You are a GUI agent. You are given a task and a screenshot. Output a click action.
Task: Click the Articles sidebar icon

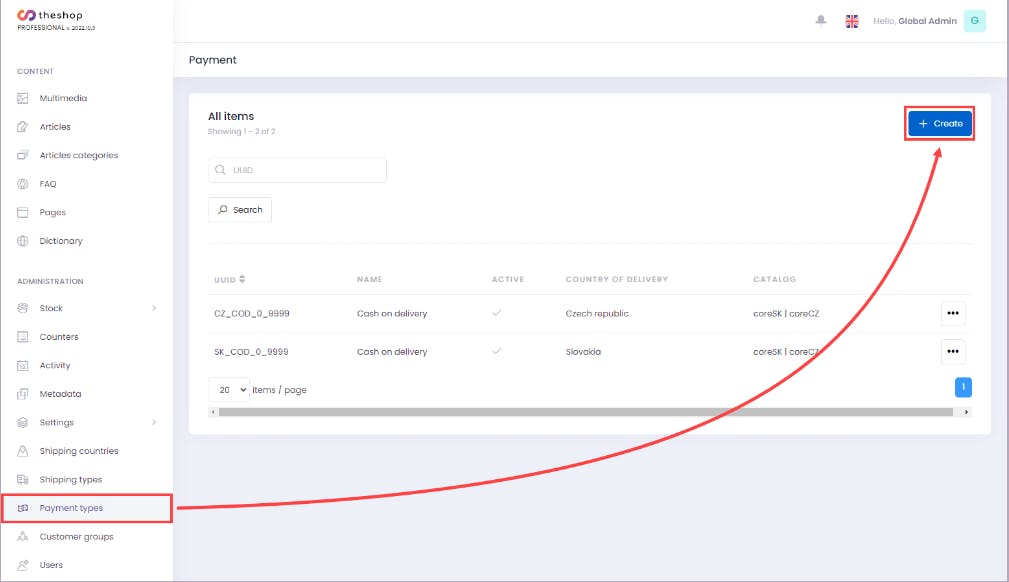click(23, 127)
